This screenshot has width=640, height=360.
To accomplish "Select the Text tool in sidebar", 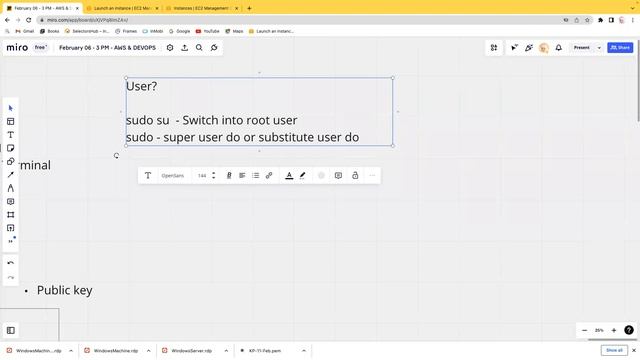I will [x=11, y=135].
